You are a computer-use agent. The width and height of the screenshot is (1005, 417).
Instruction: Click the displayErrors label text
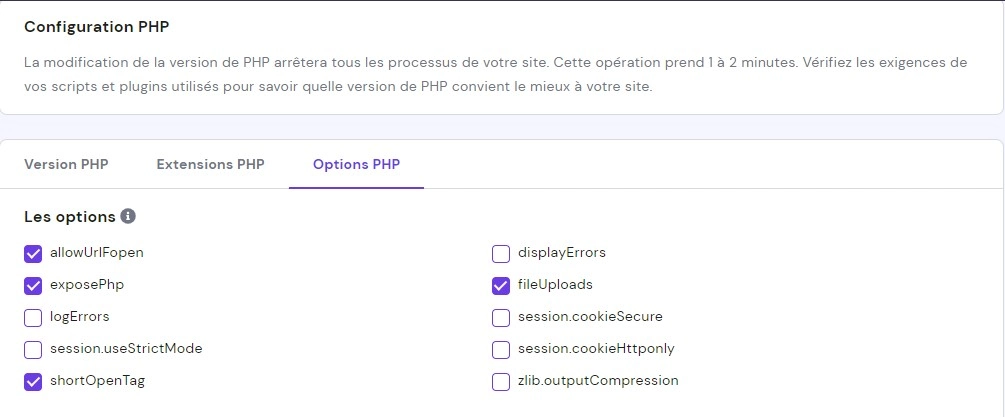[x=561, y=253]
